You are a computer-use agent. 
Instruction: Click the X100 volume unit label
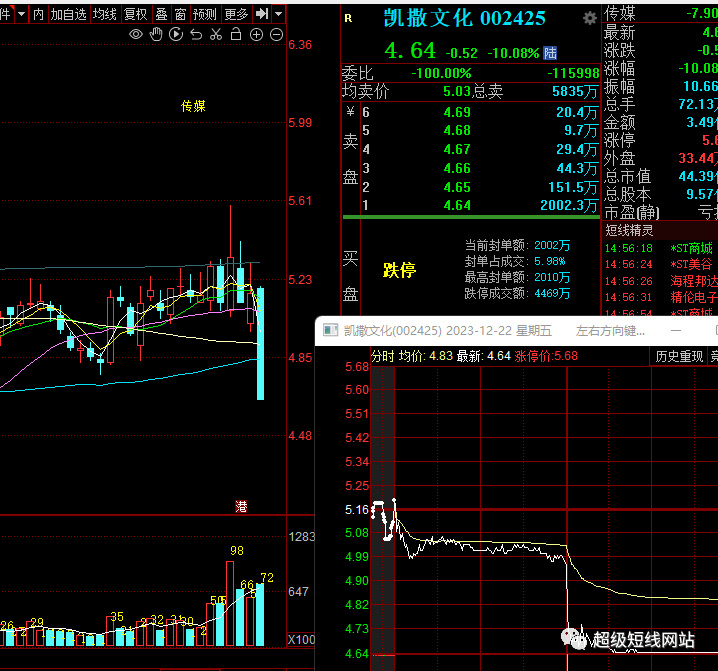[301, 640]
